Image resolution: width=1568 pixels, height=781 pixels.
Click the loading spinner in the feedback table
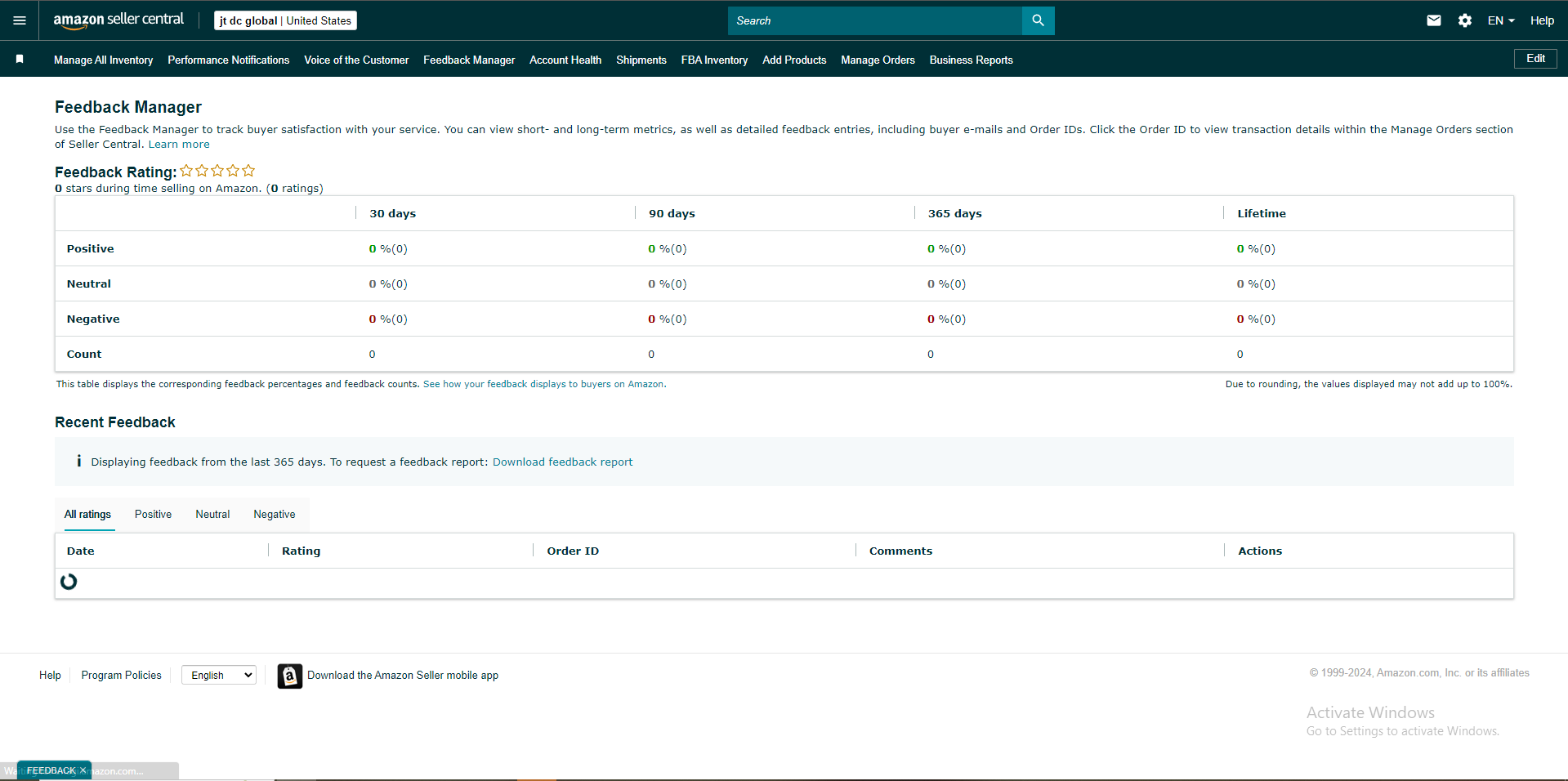tap(69, 582)
